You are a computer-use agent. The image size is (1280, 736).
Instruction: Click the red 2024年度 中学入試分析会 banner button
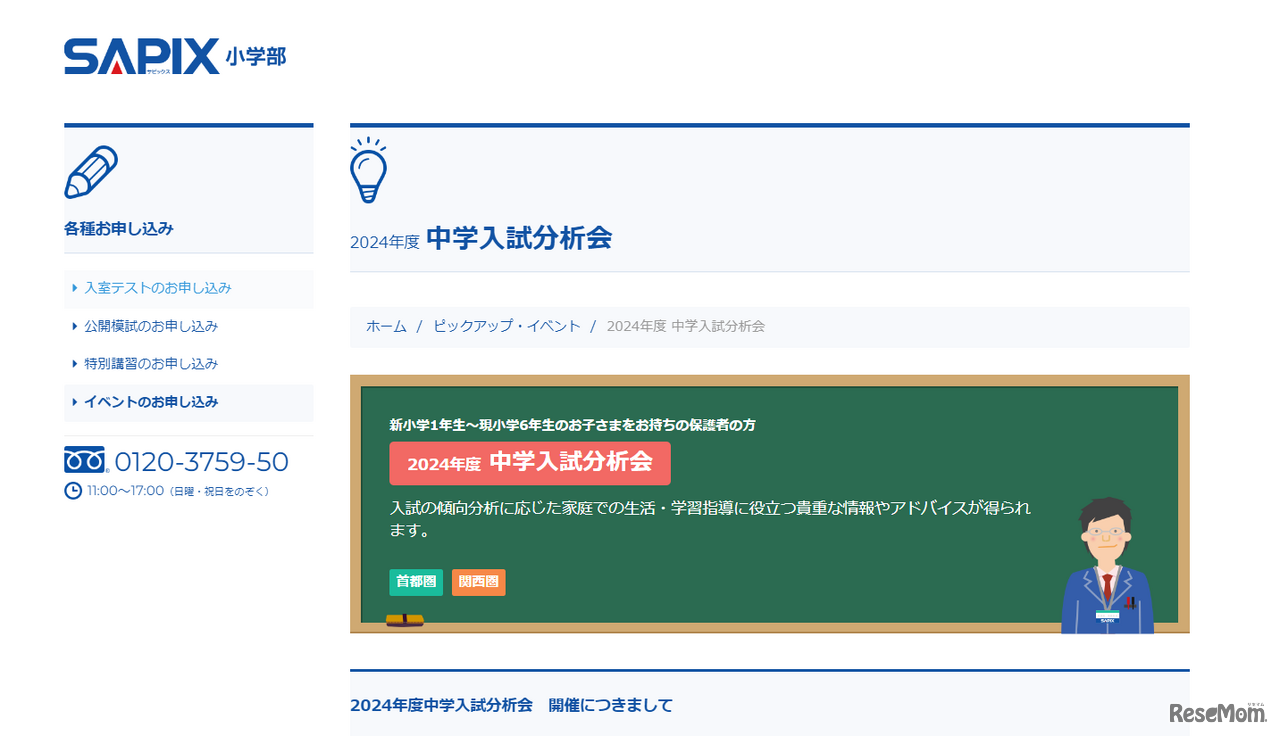click(529, 463)
